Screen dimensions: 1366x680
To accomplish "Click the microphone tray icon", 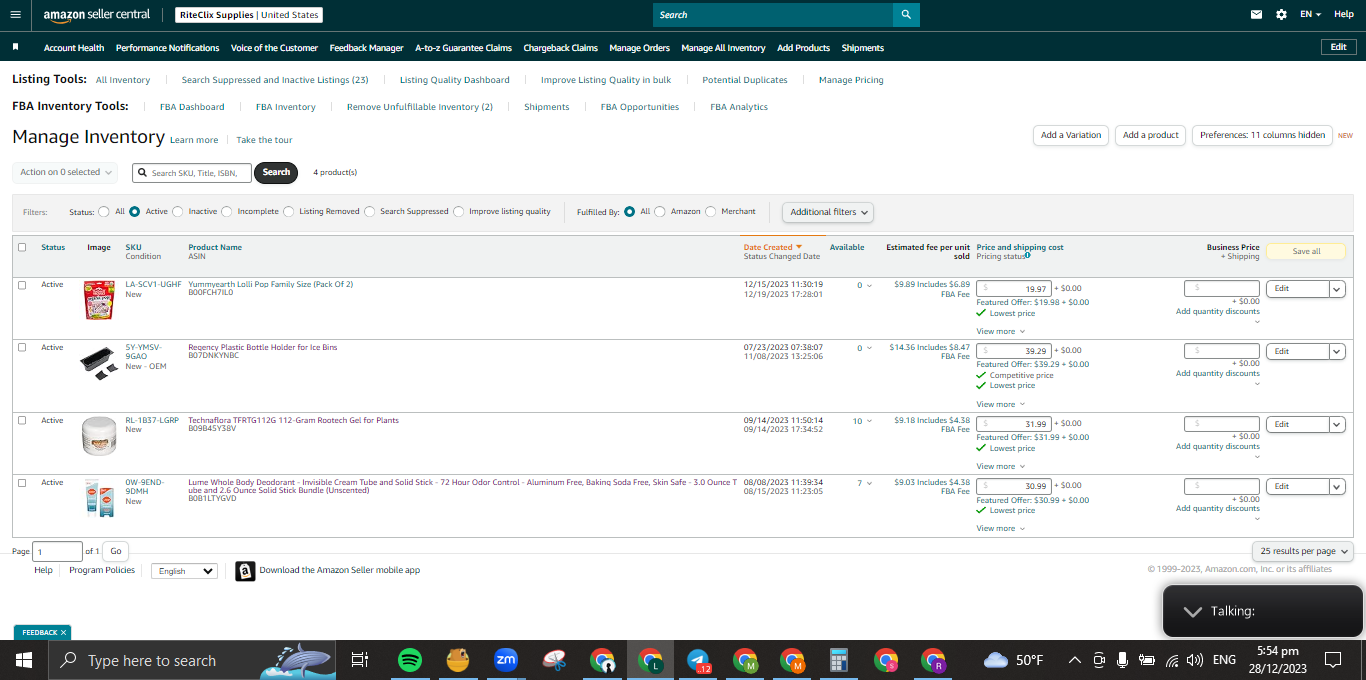I will (x=1122, y=660).
